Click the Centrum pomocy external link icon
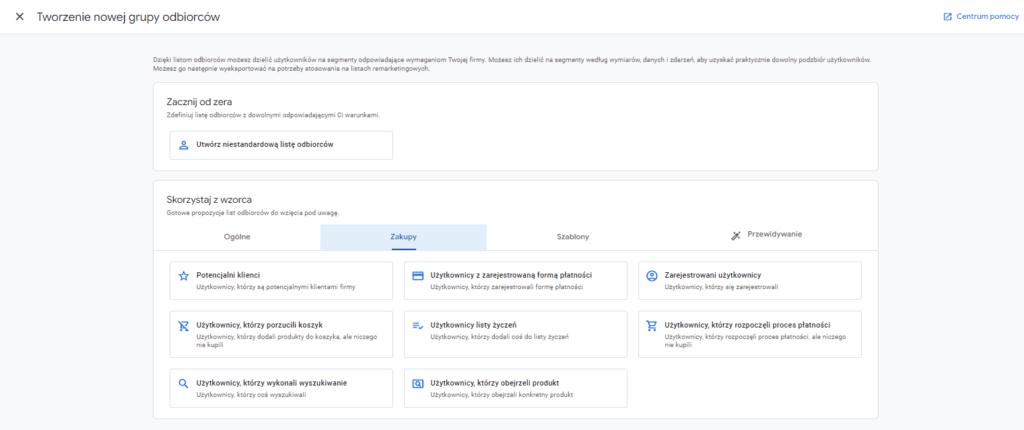Viewport: 1024px width, 430px height. click(x=948, y=17)
